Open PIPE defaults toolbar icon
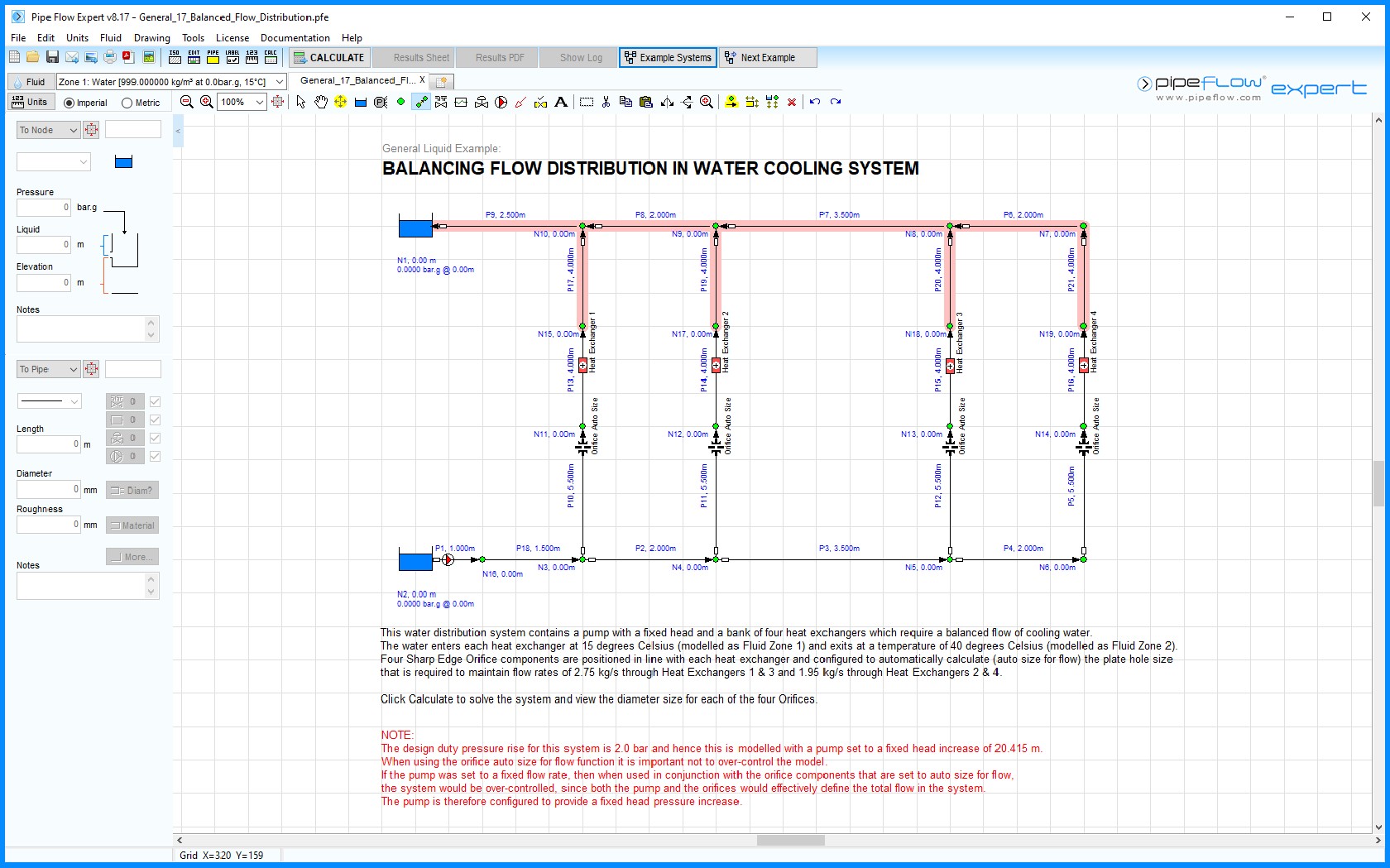This screenshot has height=868, width=1390. point(213,57)
